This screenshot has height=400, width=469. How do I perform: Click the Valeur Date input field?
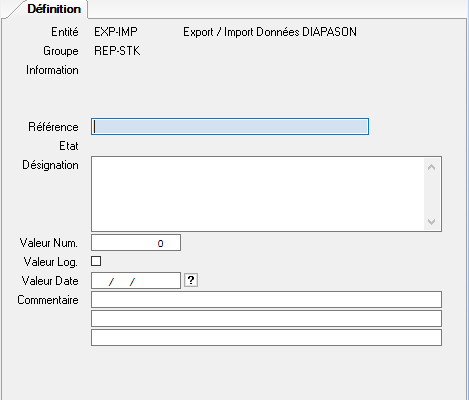pyautogui.click(x=136, y=281)
